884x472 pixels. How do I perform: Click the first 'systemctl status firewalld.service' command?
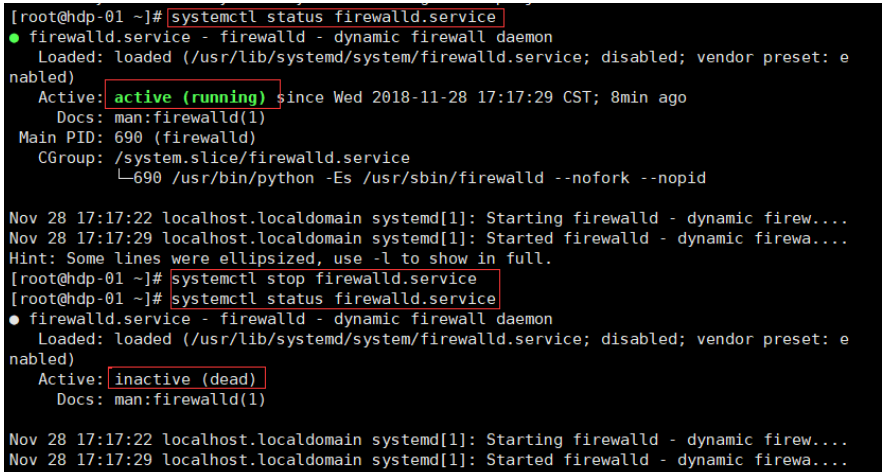click(x=333, y=17)
